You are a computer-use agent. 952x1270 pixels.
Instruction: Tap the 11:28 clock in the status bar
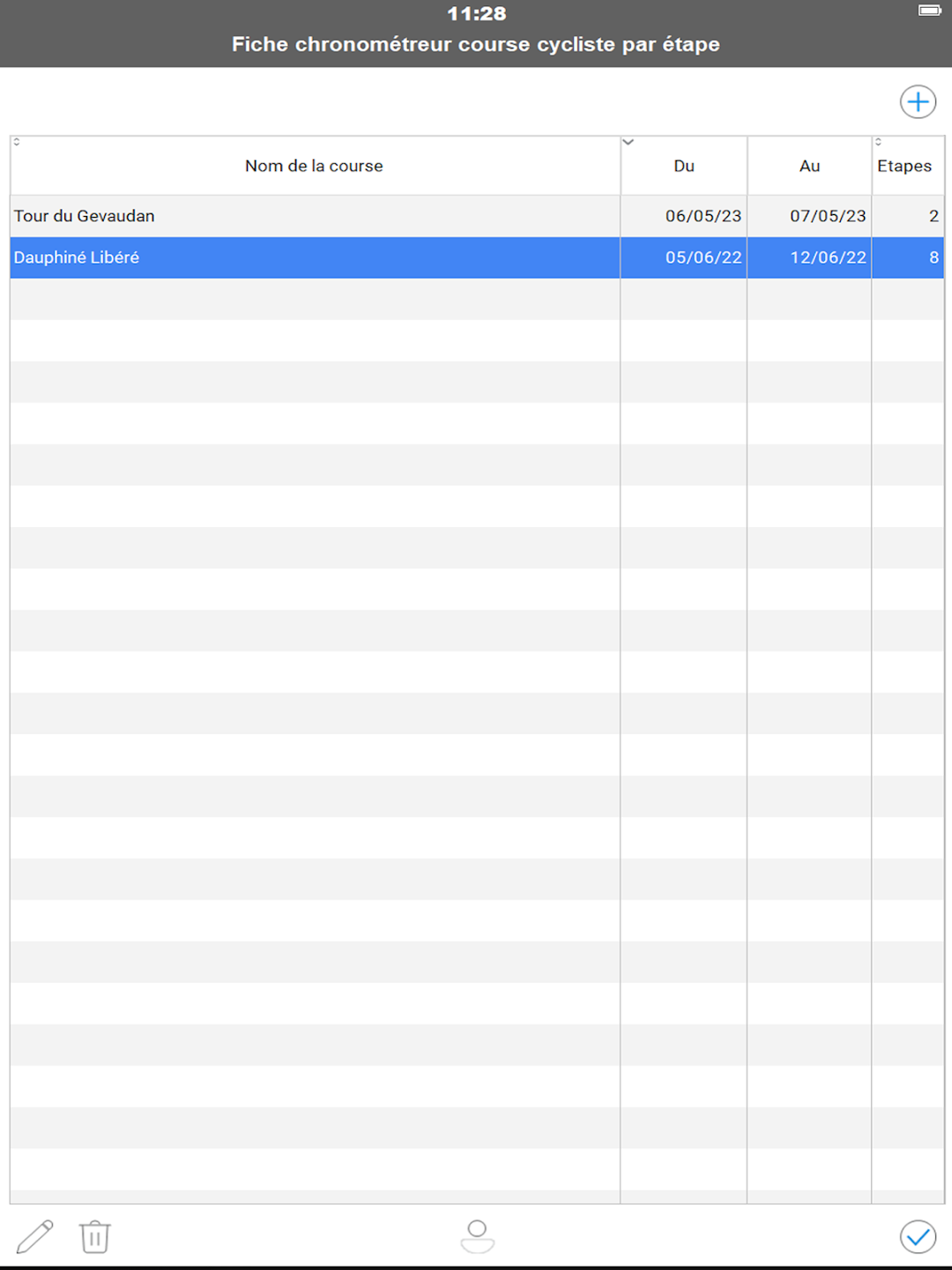pos(476,13)
